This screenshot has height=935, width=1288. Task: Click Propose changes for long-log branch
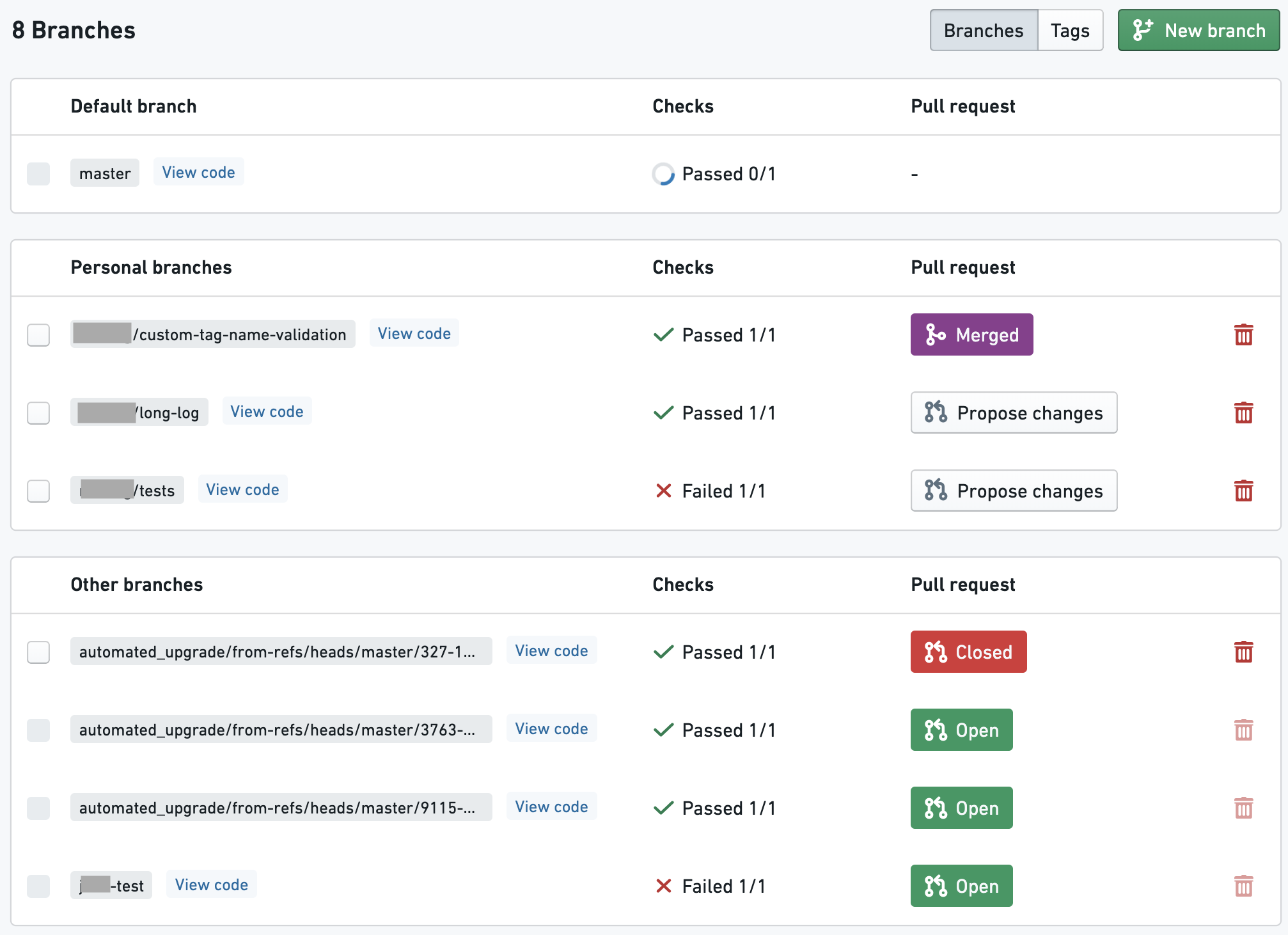pos(1014,412)
